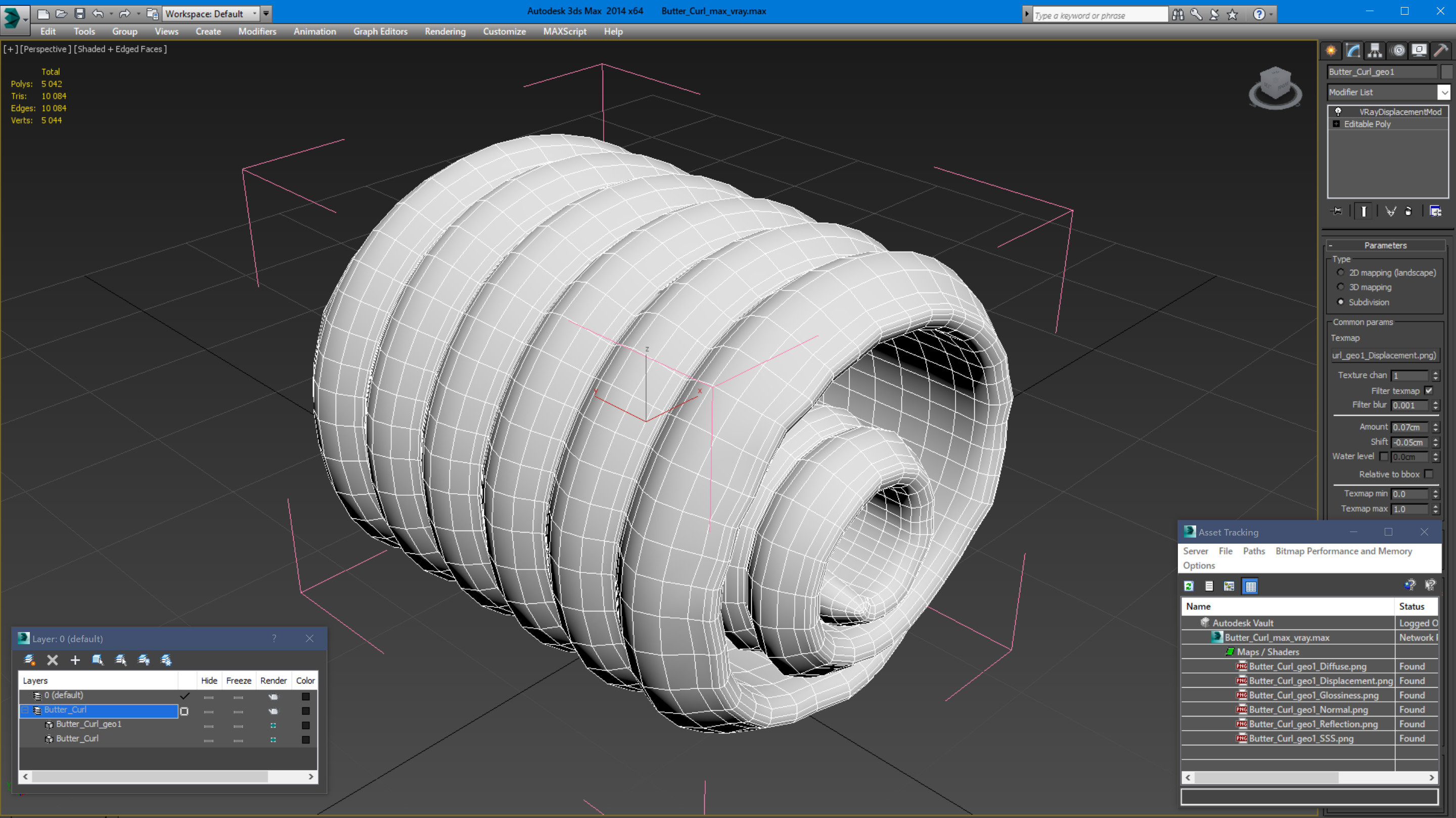Collapse the Butter_Curl layer tree

[25, 710]
